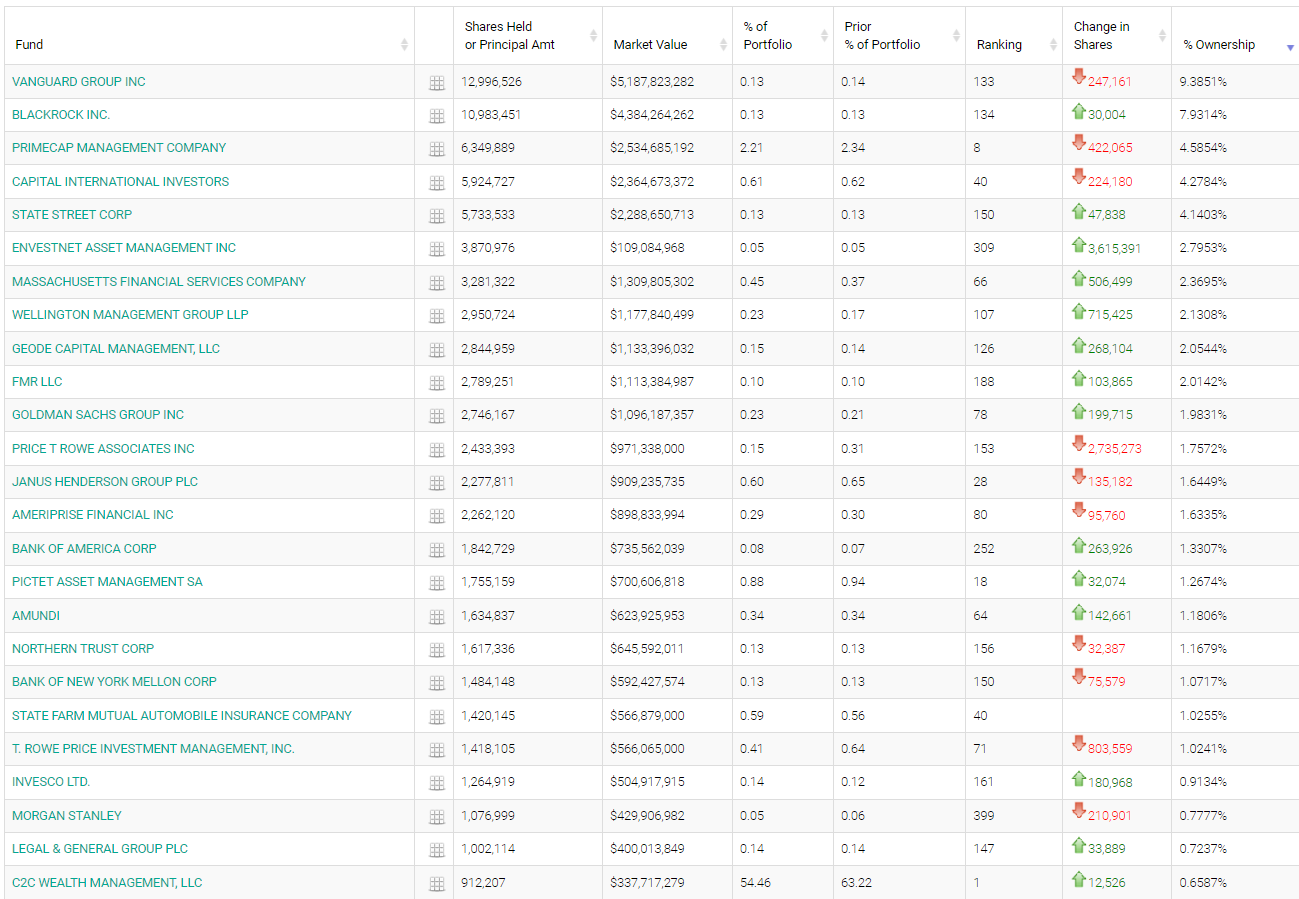Viewport: 1299px width, 899px height.
Task: Click C2C portfolio percentage 54.46
Action: point(755,882)
